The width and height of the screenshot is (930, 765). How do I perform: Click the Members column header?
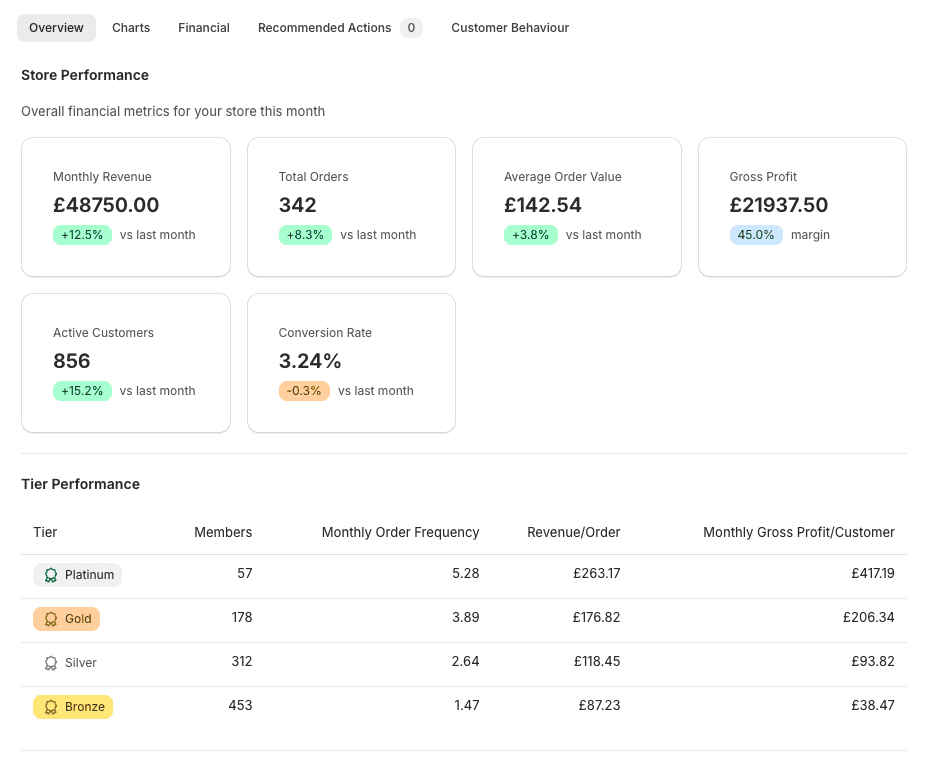point(223,533)
